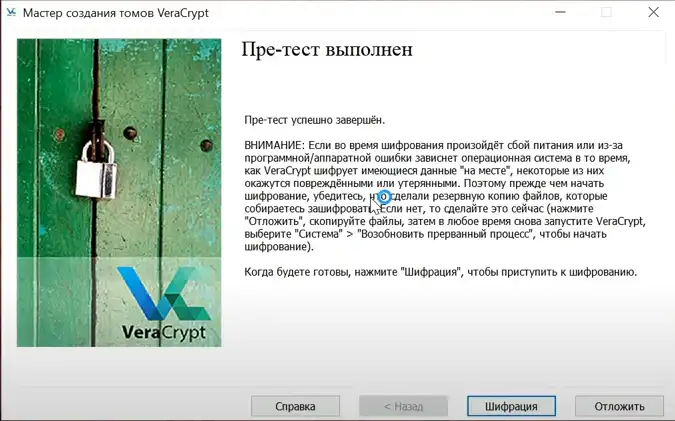Screen dimensions: 675x421
Task: Open help with the Справка button
Action: (x=296, y=407)
